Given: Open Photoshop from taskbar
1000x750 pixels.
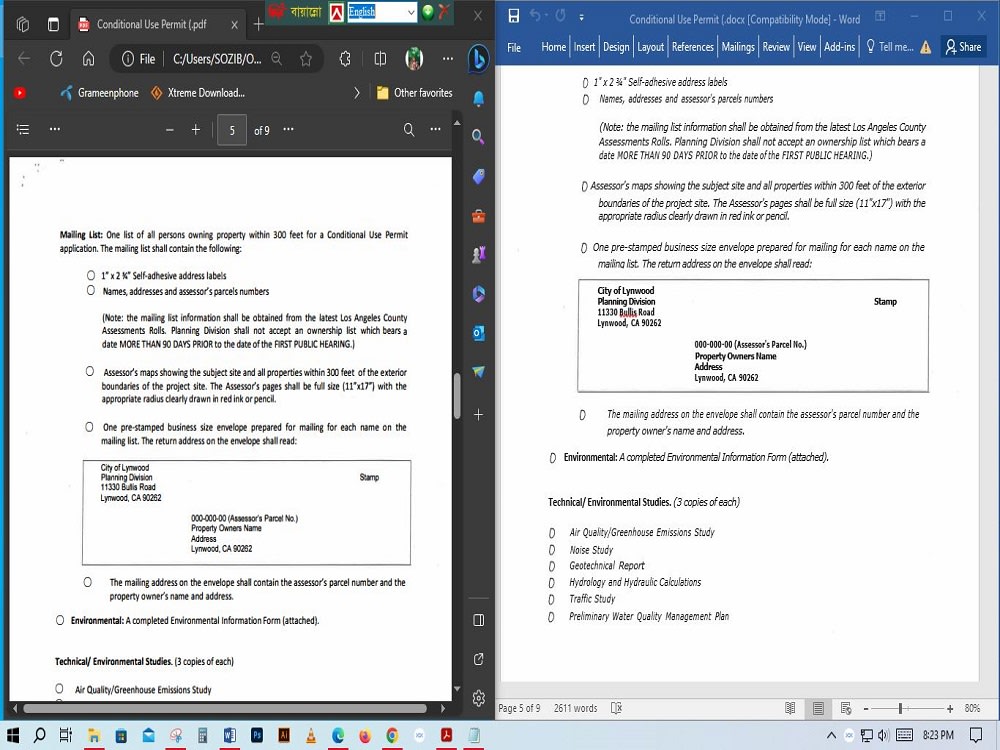Looking at the screenshot, I should (x=257, y=735).
